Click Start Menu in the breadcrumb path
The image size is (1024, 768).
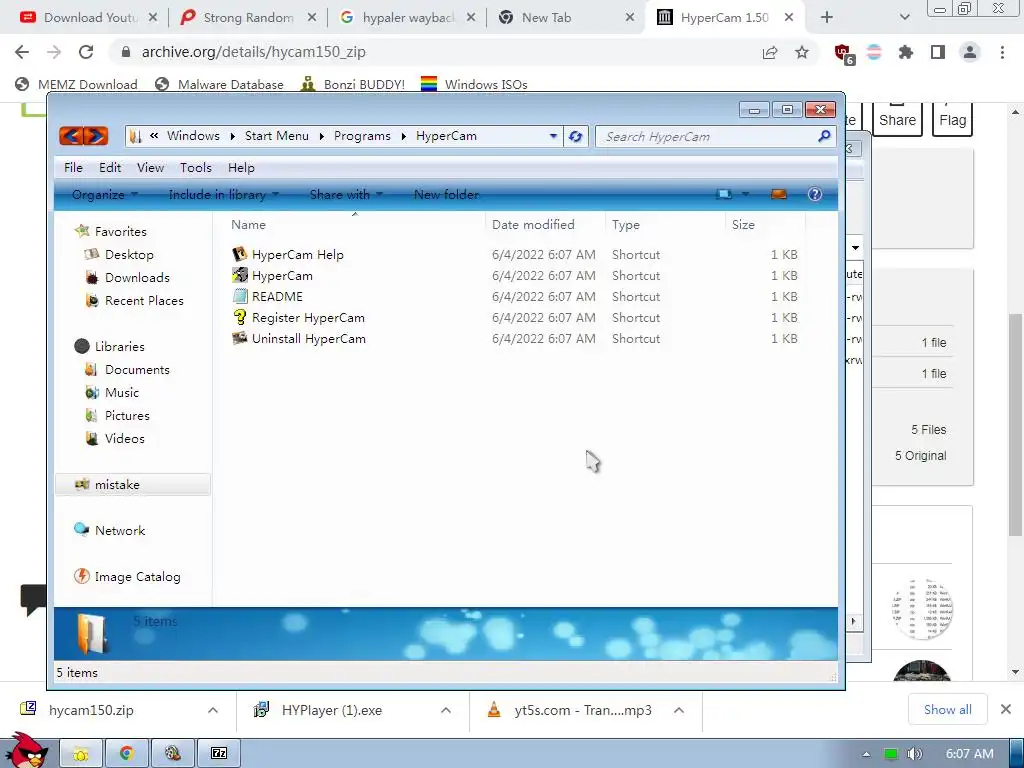[276, 136]
